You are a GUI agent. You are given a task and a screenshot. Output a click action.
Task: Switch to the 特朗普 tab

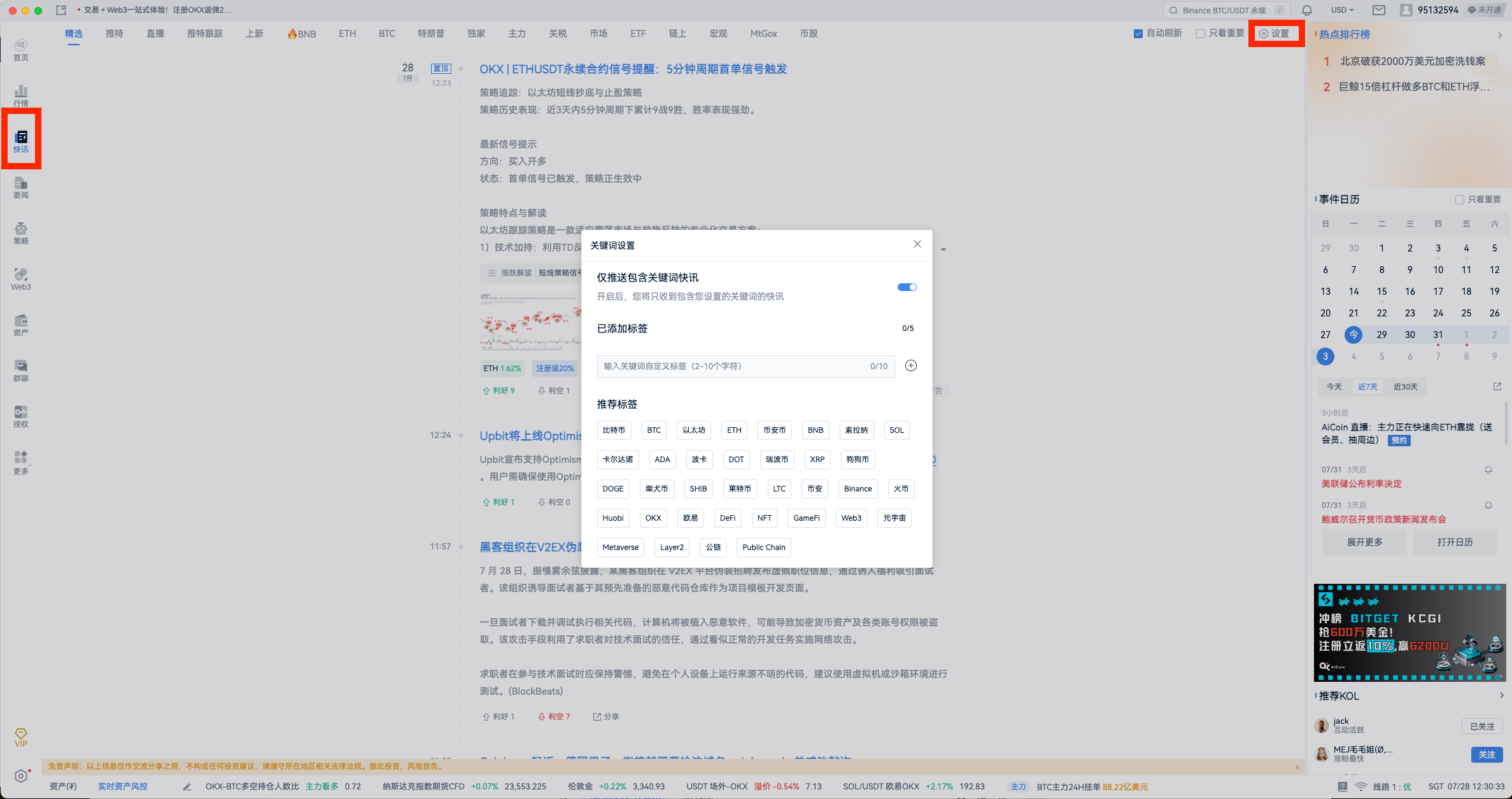point(431,34)
